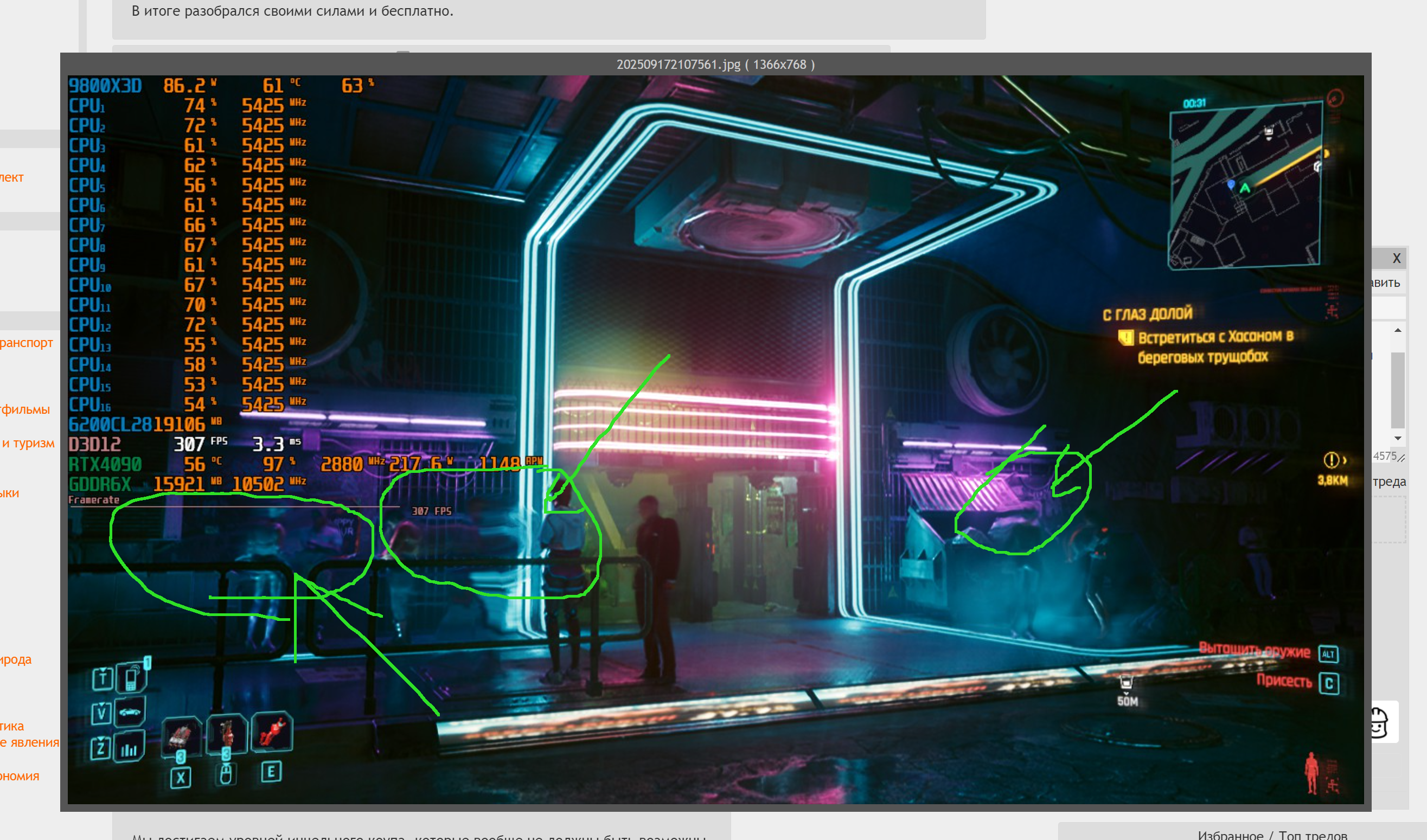Click the textarea scrollbar thumb
Viewport: 1427px width, 840px height.
coord(1398,390)
